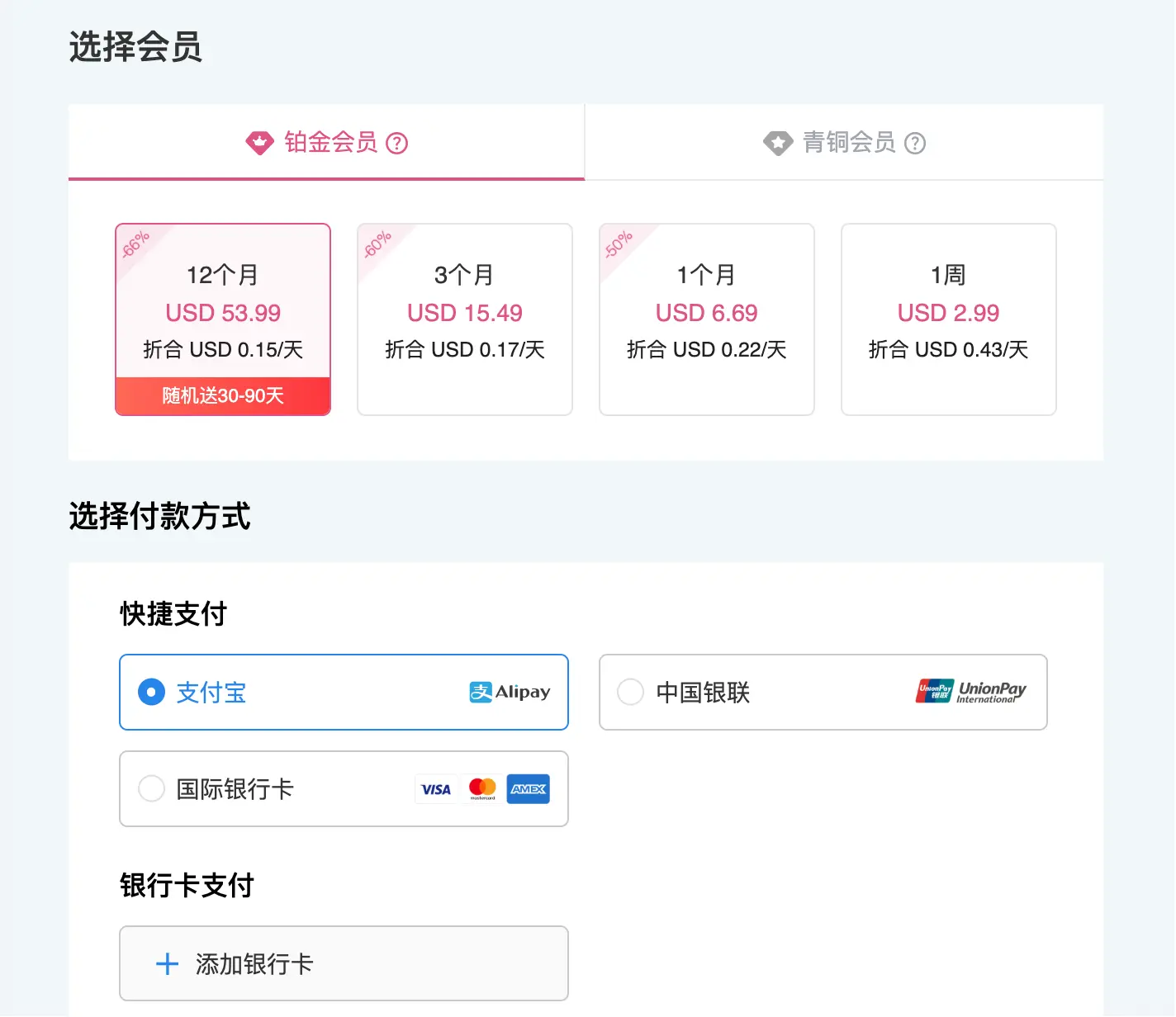Click the Alipay logo icon
Viewport: 1176px width, 1017px height.
[x=509, y=693]
